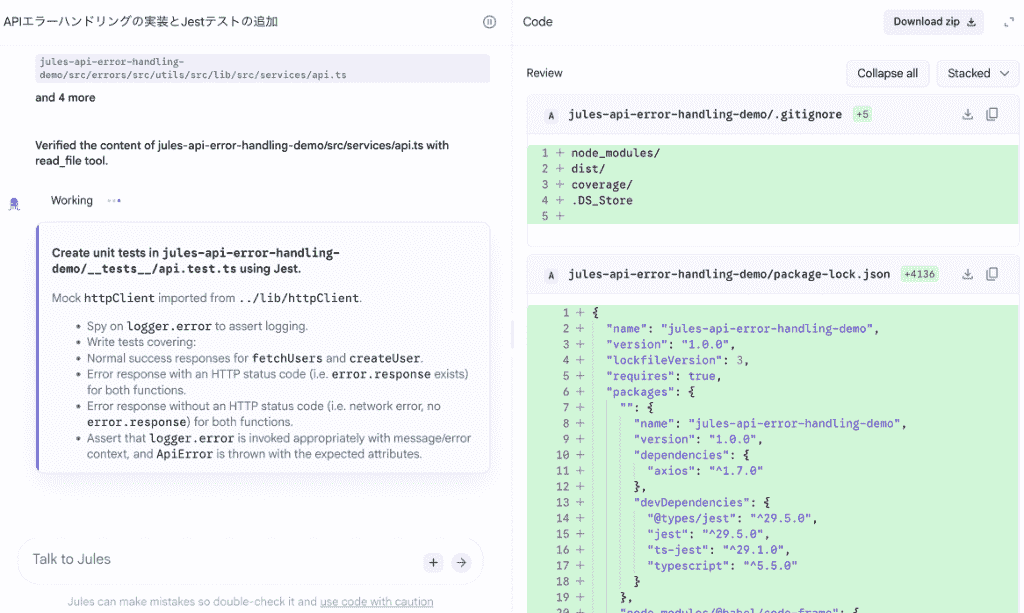Collapse the package-lock.json file header
Screen dimensions: 1024x613
[x=773, y=274]
